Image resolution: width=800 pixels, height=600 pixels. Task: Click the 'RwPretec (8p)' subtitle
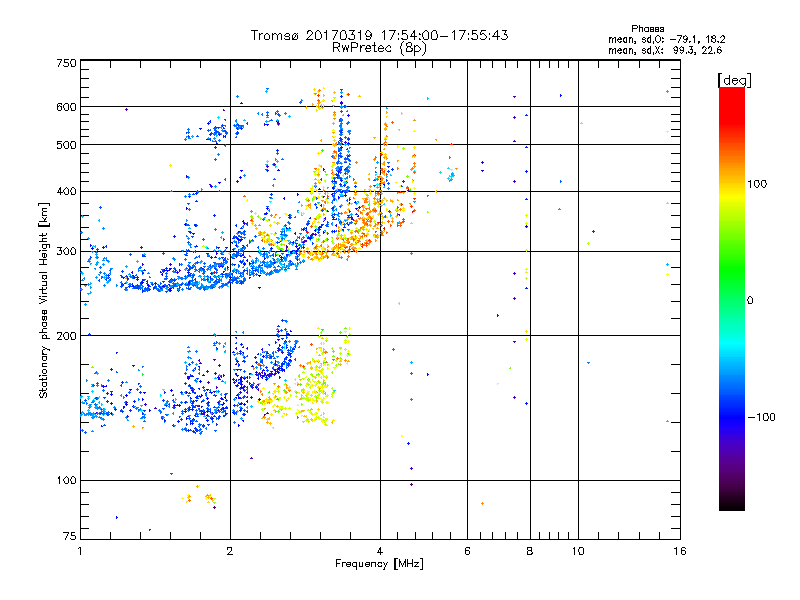pos(379,48)
